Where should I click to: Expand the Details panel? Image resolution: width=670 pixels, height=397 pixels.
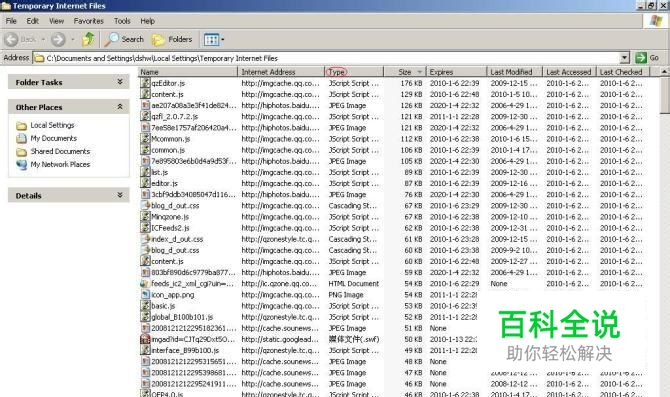tap(120, 195)
